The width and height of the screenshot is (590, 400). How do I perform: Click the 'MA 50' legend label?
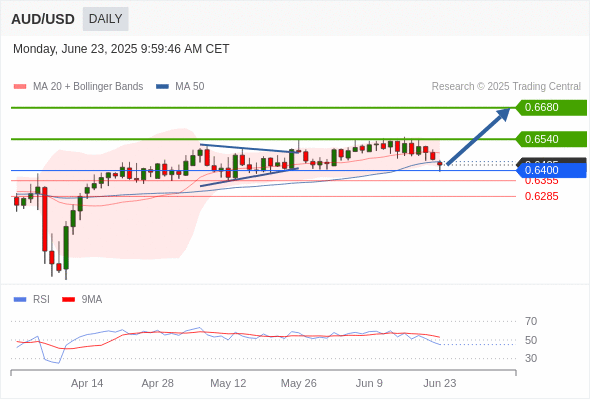coord(190,87)
